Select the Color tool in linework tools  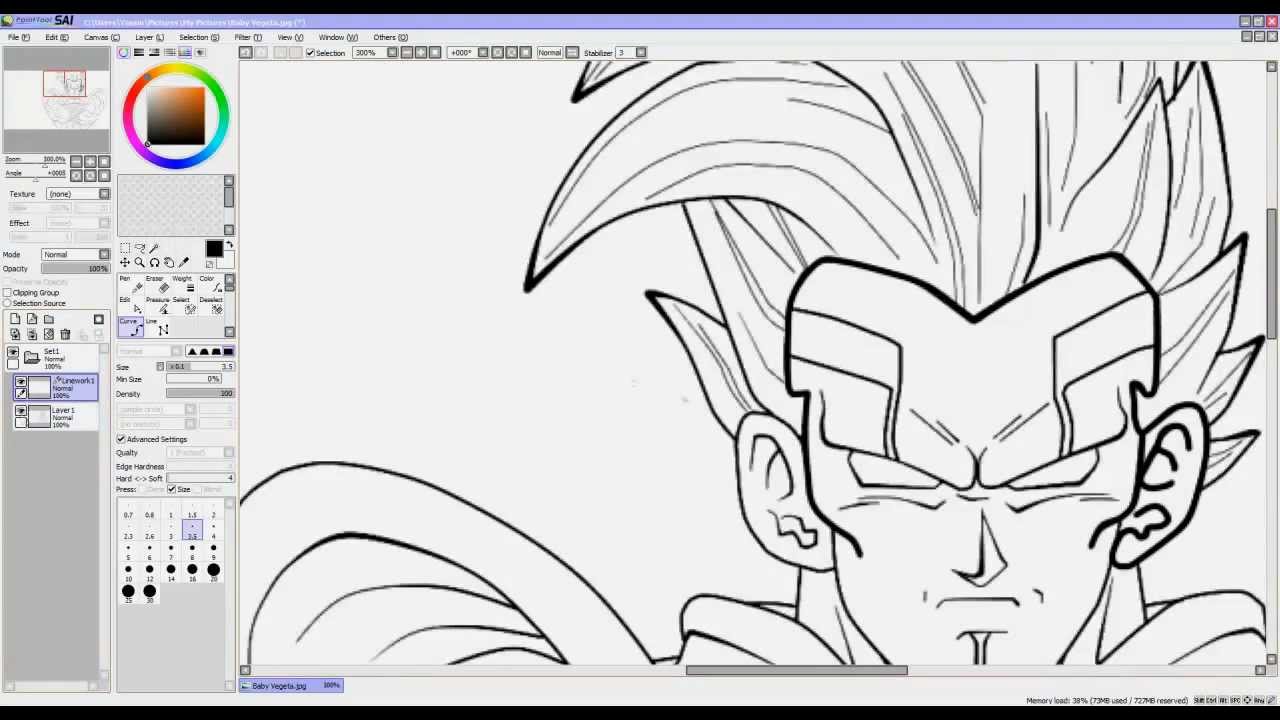(x=210, y=286)
